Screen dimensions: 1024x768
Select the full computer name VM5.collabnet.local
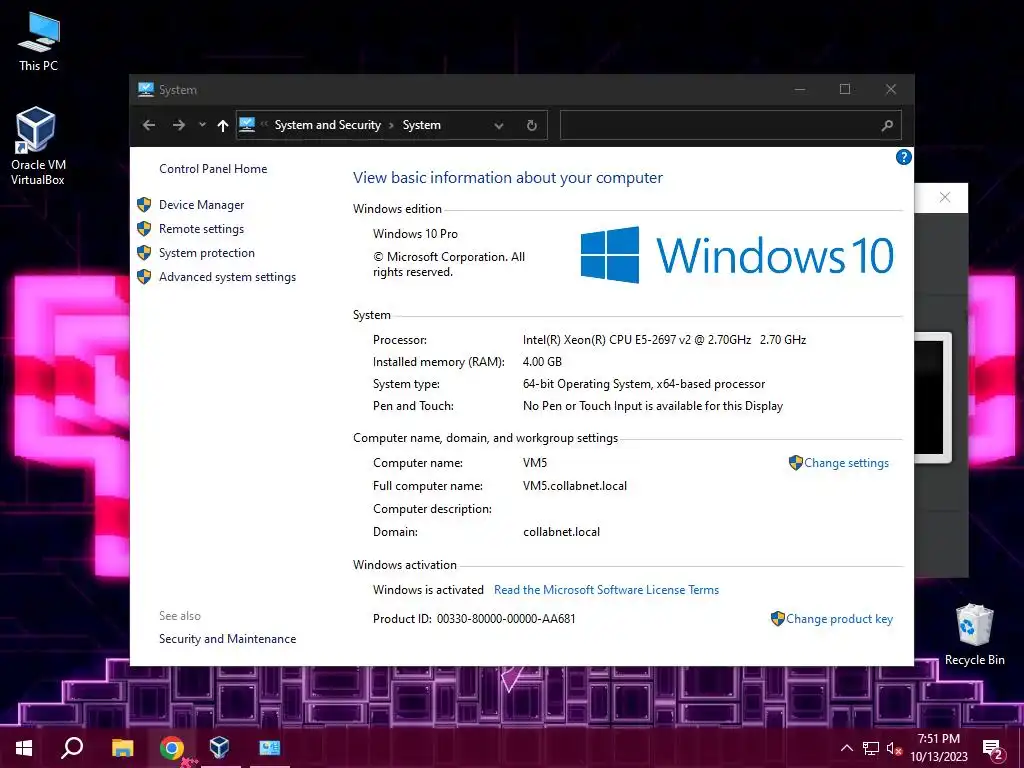tap(575, 487)
